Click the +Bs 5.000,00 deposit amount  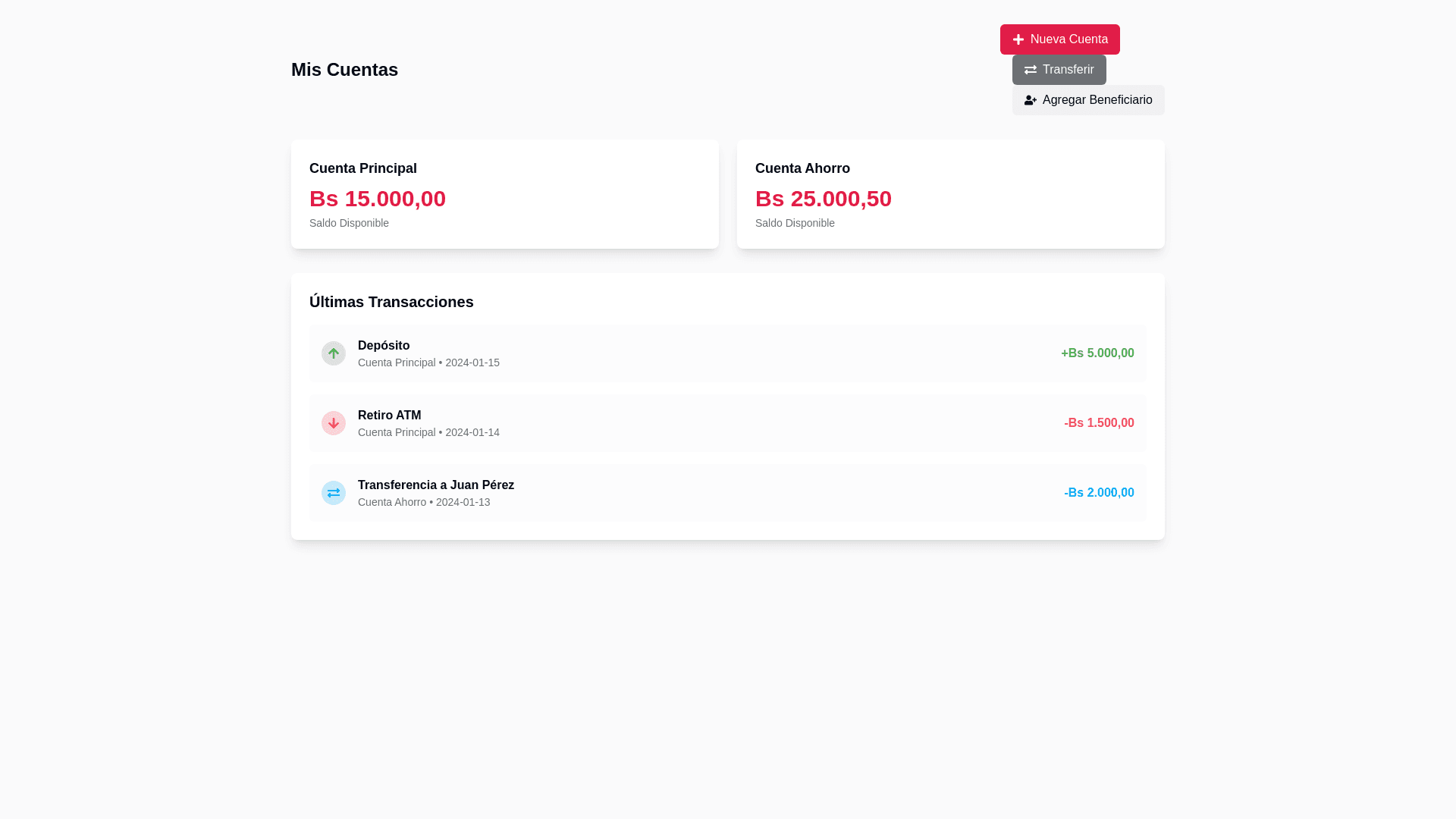click(x=1097, y=353)
